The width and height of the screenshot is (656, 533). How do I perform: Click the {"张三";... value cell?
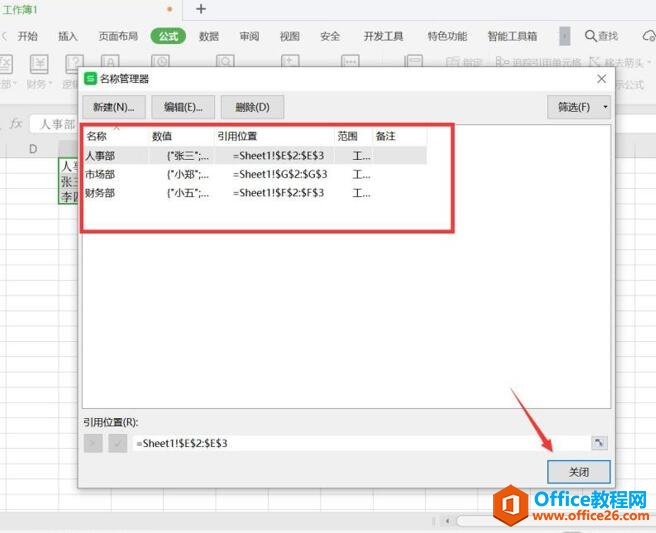coord(187,156)
